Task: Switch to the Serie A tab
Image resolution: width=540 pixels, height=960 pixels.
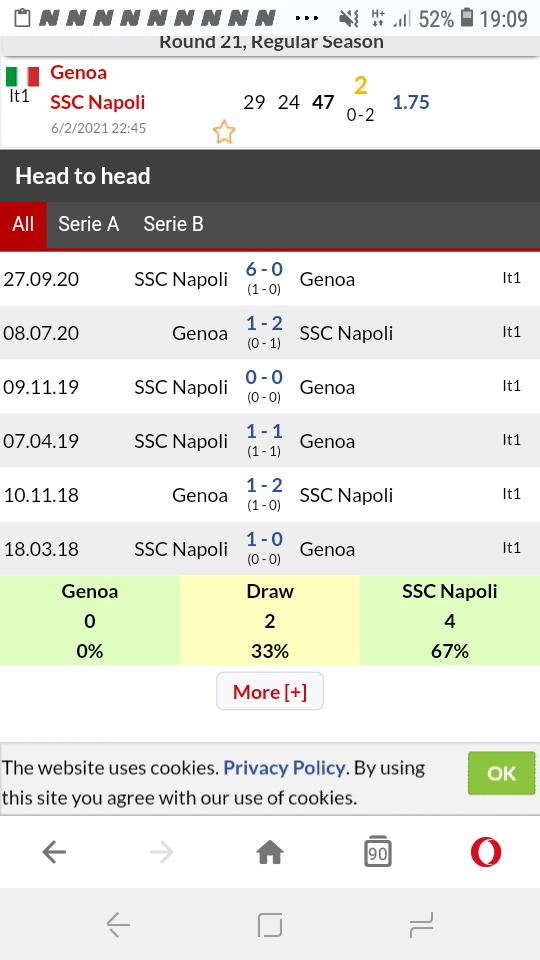Action: pos(89,224)
